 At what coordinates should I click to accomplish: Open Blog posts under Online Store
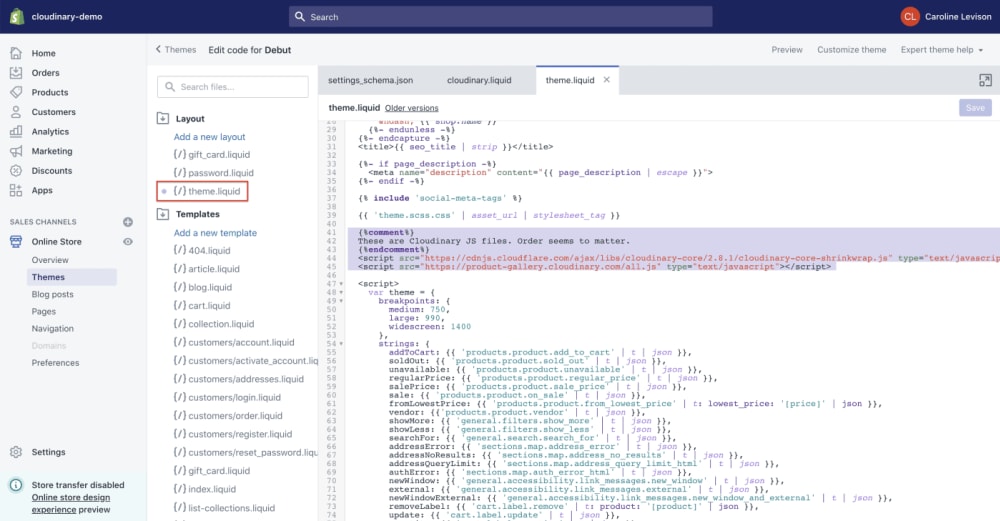tap(52, 295)
